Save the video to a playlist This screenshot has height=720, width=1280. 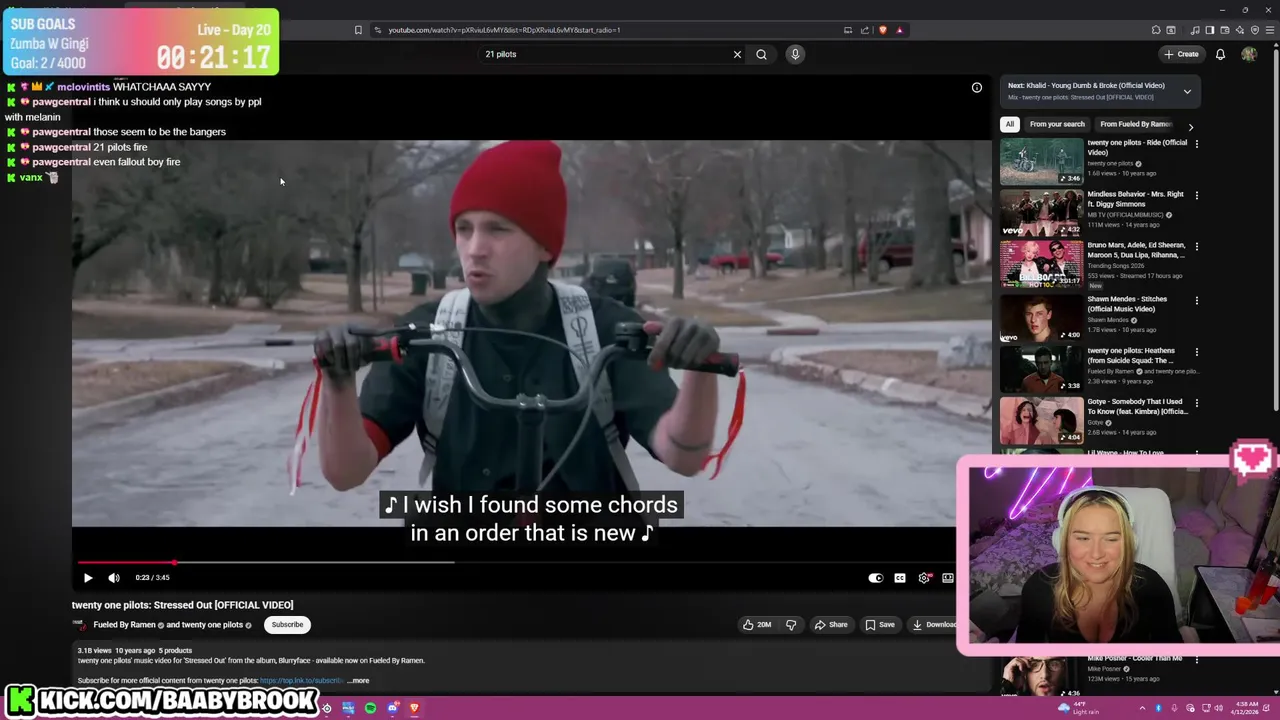coord(880,624)
